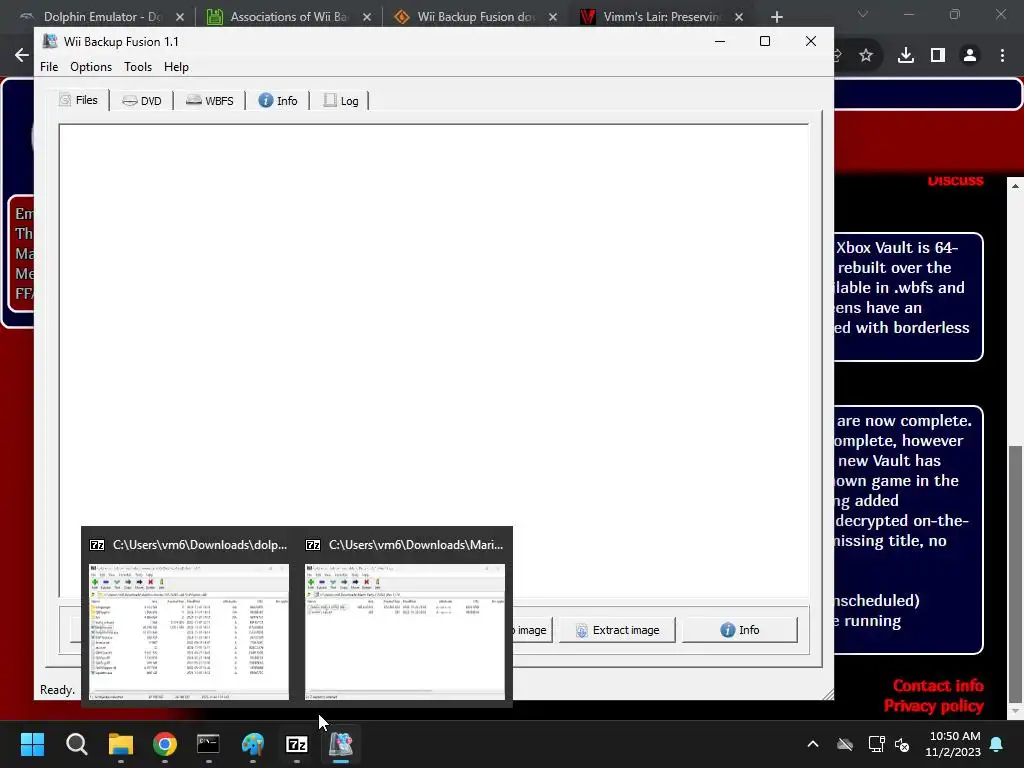1024x768 pixels.
Task: Close the Associations of Wii Ba tab
Action: click(x=367, y=17)
